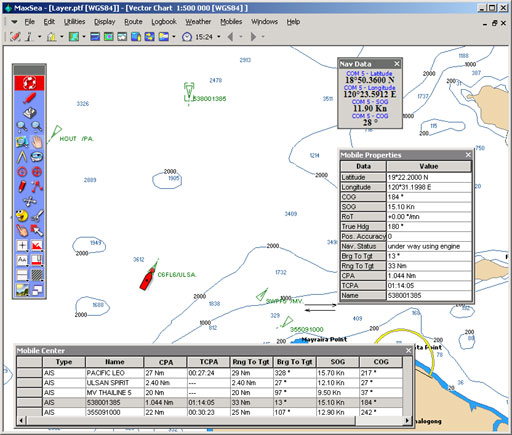Open the Route menu

133,22
